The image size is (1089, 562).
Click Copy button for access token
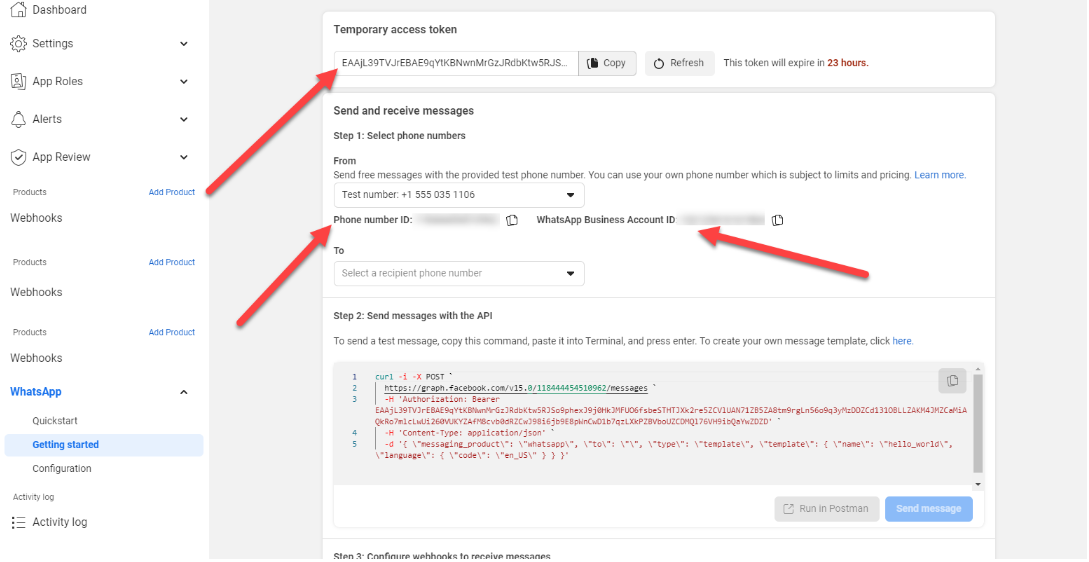[607, 63]
